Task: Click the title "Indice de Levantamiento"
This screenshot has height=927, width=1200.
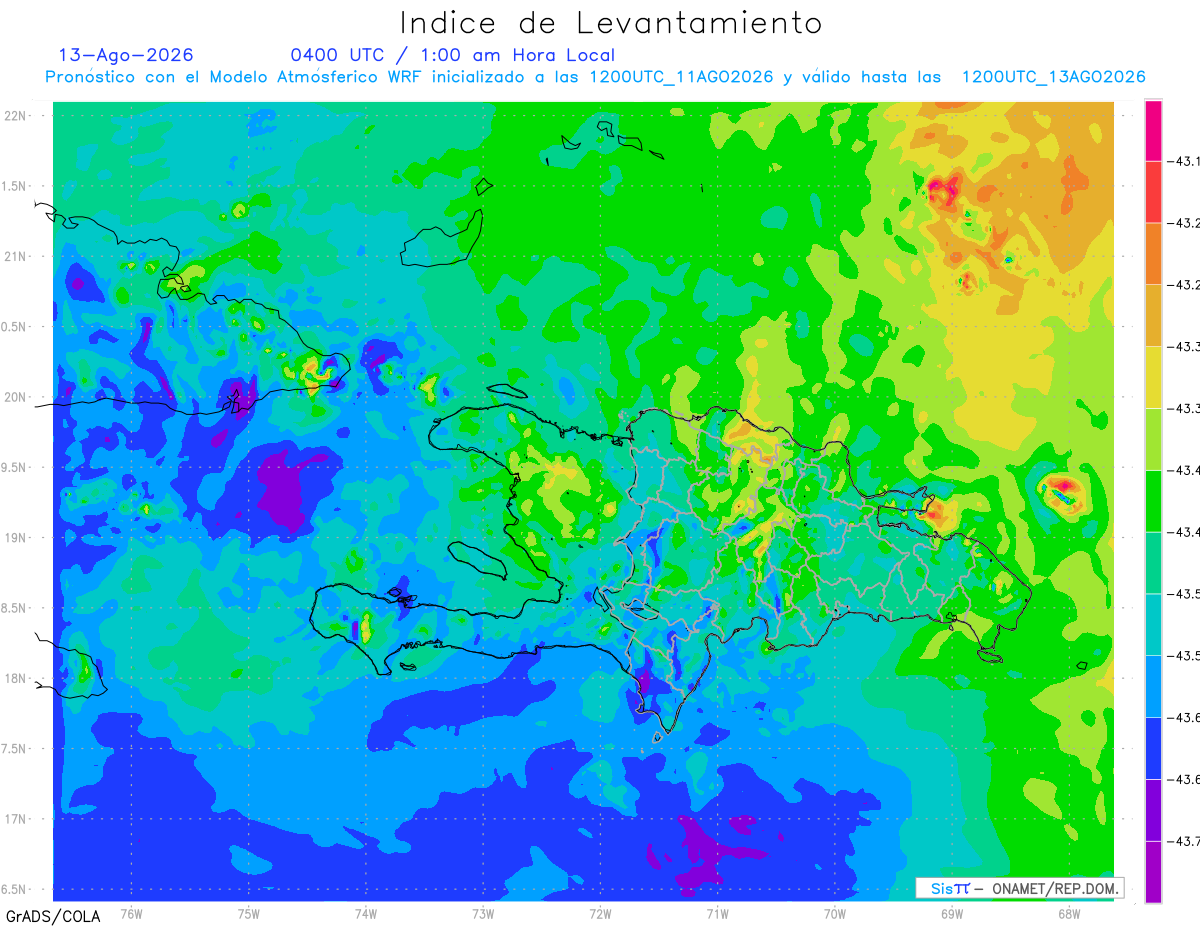Action: 610,23
